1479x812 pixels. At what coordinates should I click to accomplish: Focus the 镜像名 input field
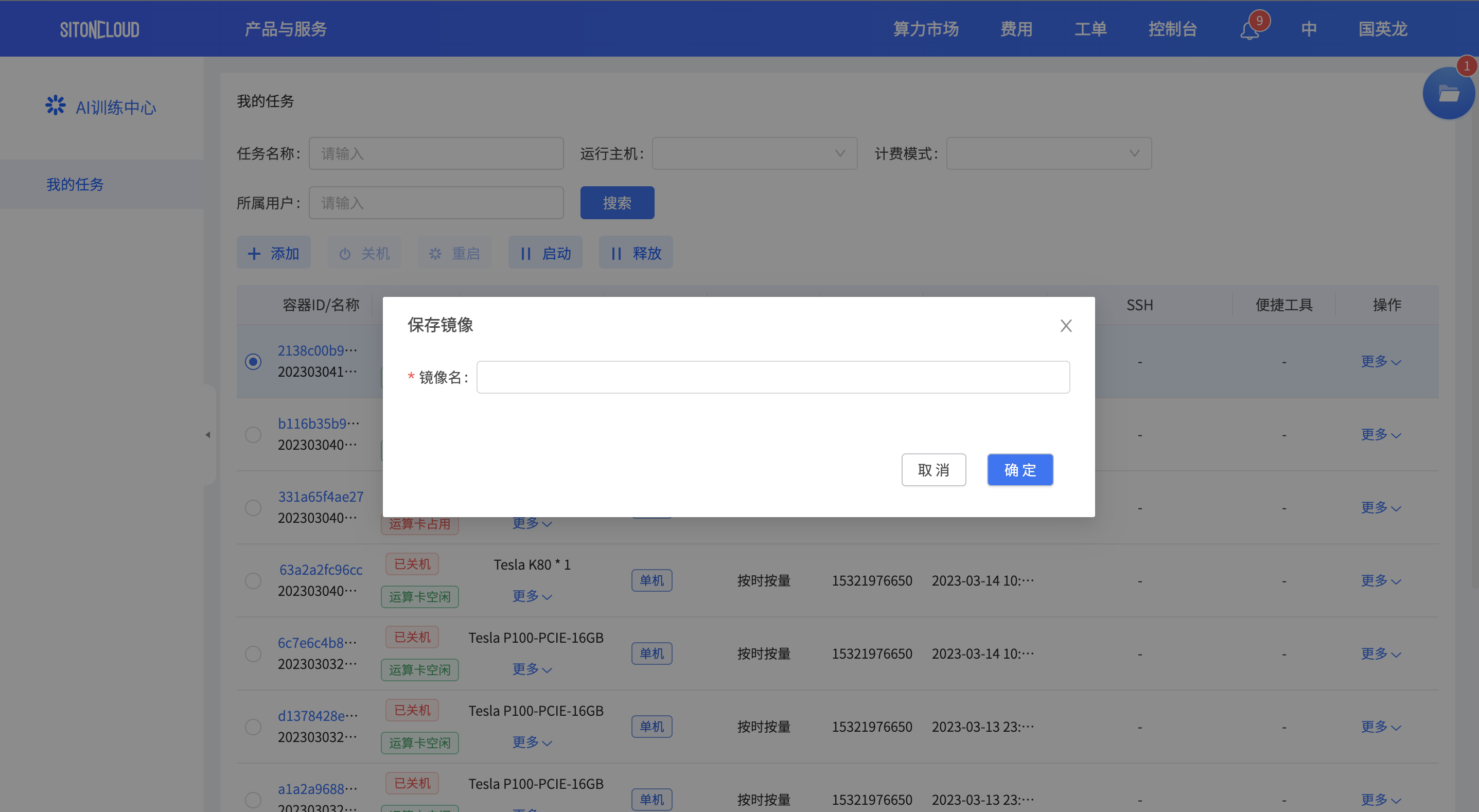pos(773,377)
